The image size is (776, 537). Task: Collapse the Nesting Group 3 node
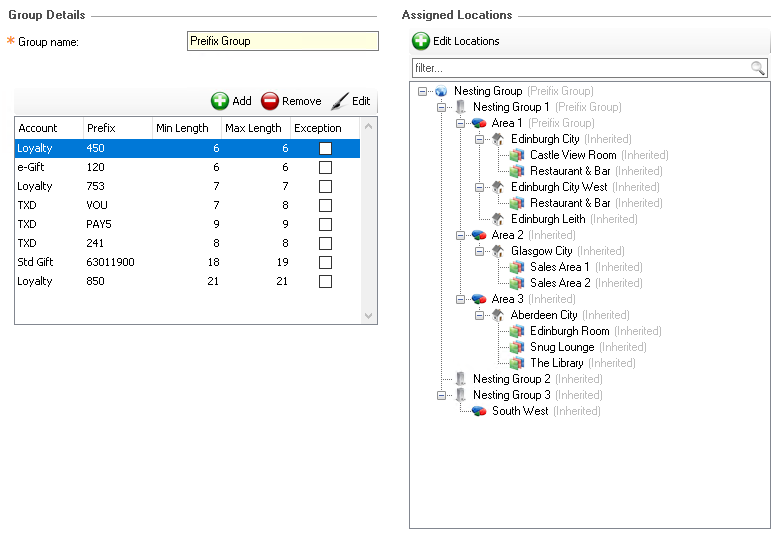tap(441, 395)
